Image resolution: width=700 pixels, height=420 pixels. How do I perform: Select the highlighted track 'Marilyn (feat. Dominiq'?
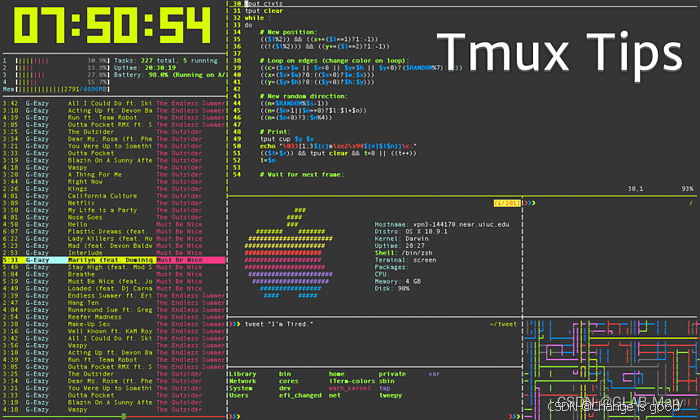(x=114, y=260)
